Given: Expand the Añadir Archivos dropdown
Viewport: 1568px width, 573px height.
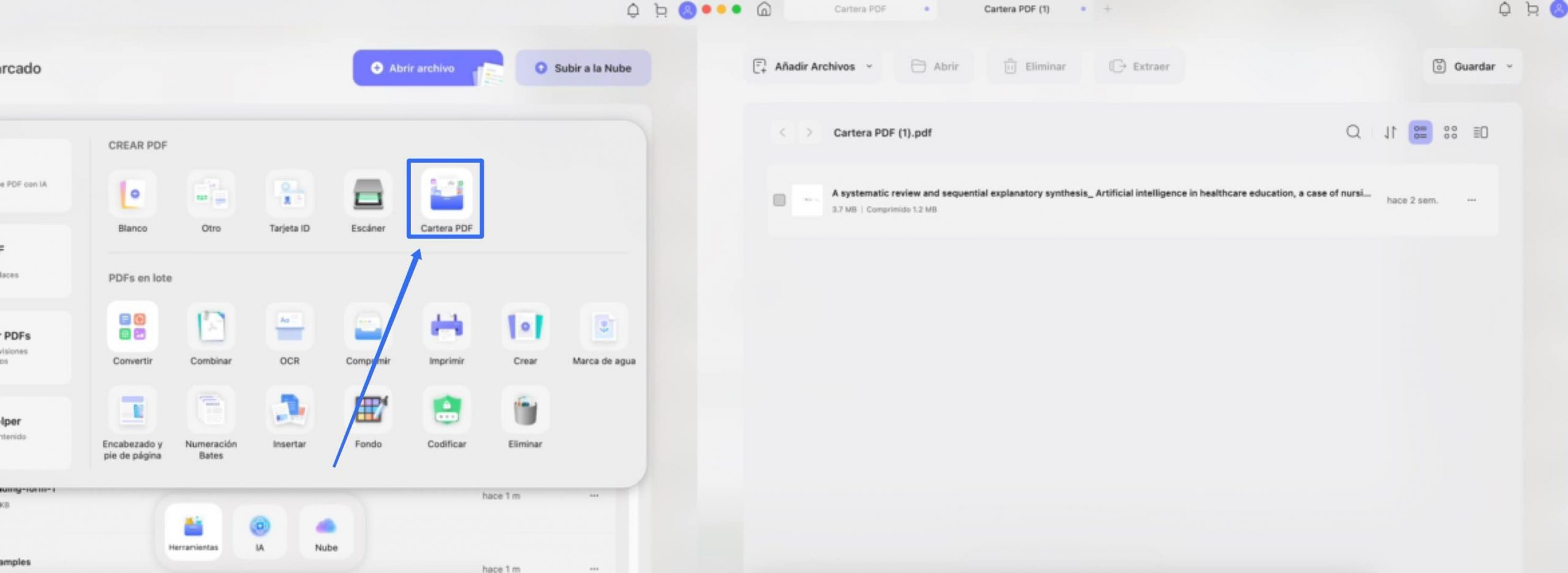Looking at the screenshot, I should click(870, 66).
